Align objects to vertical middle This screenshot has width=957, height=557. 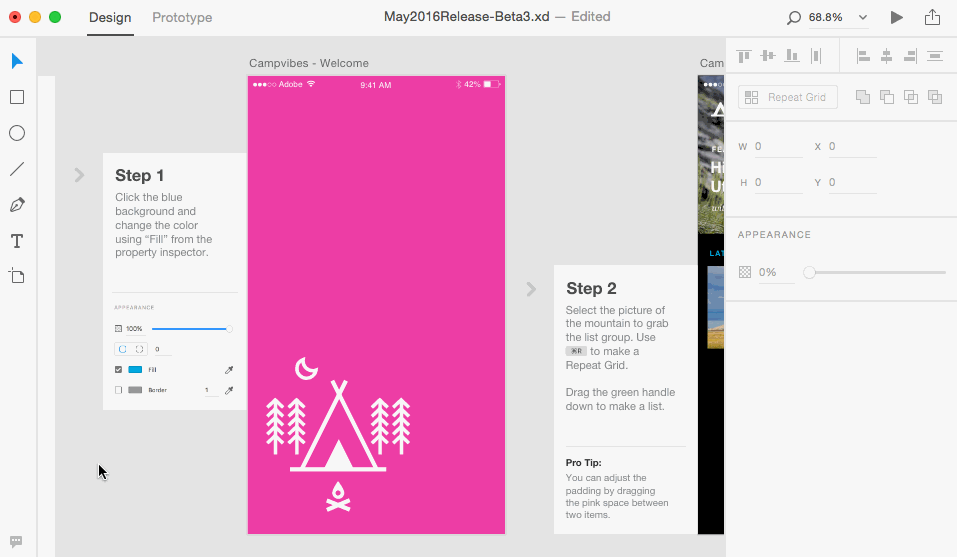pyautogui.click(x=768, y=56)
